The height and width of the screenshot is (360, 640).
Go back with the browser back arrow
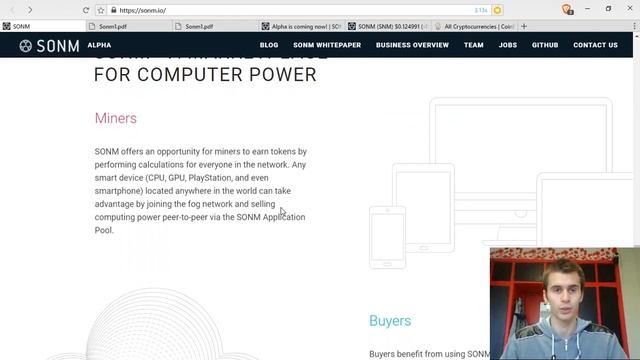[12, 10]
